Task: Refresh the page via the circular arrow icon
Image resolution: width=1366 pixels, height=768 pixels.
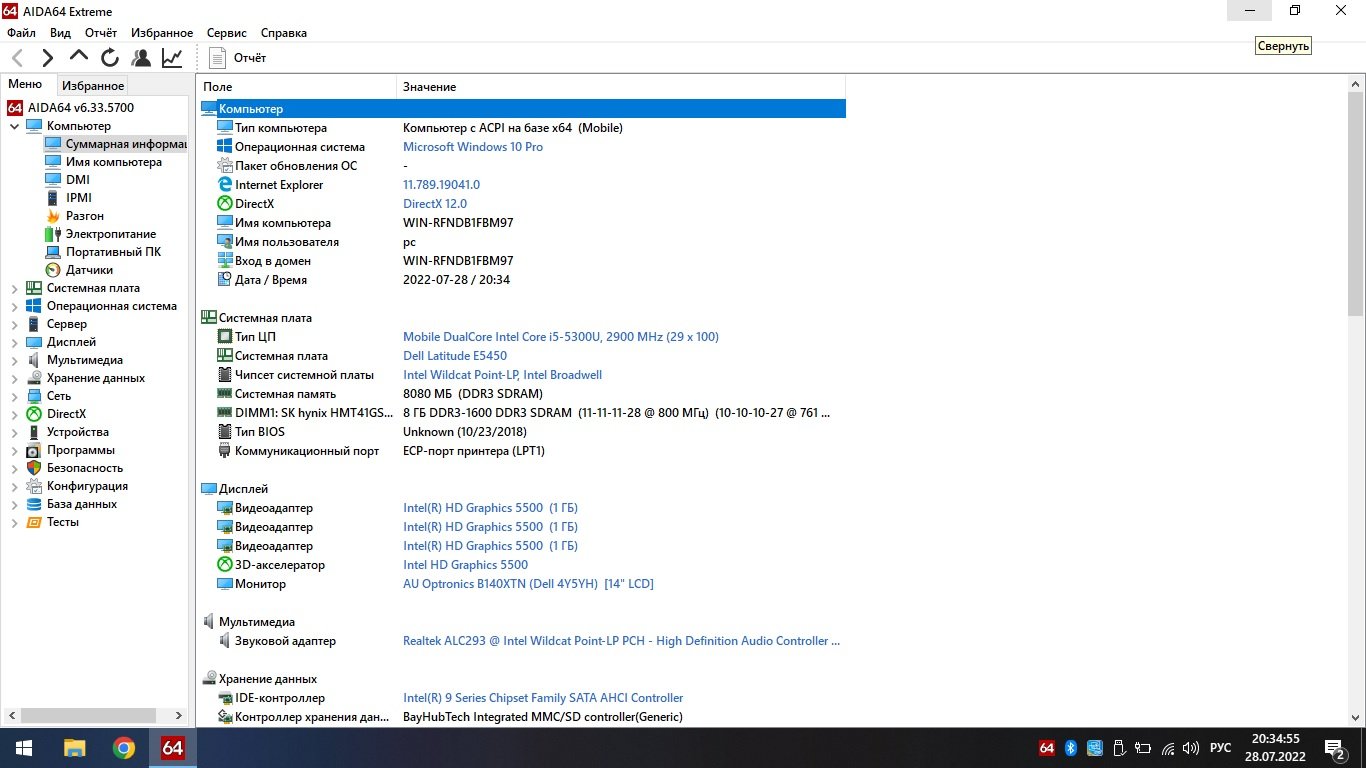Action: click(x=110, y=58)
